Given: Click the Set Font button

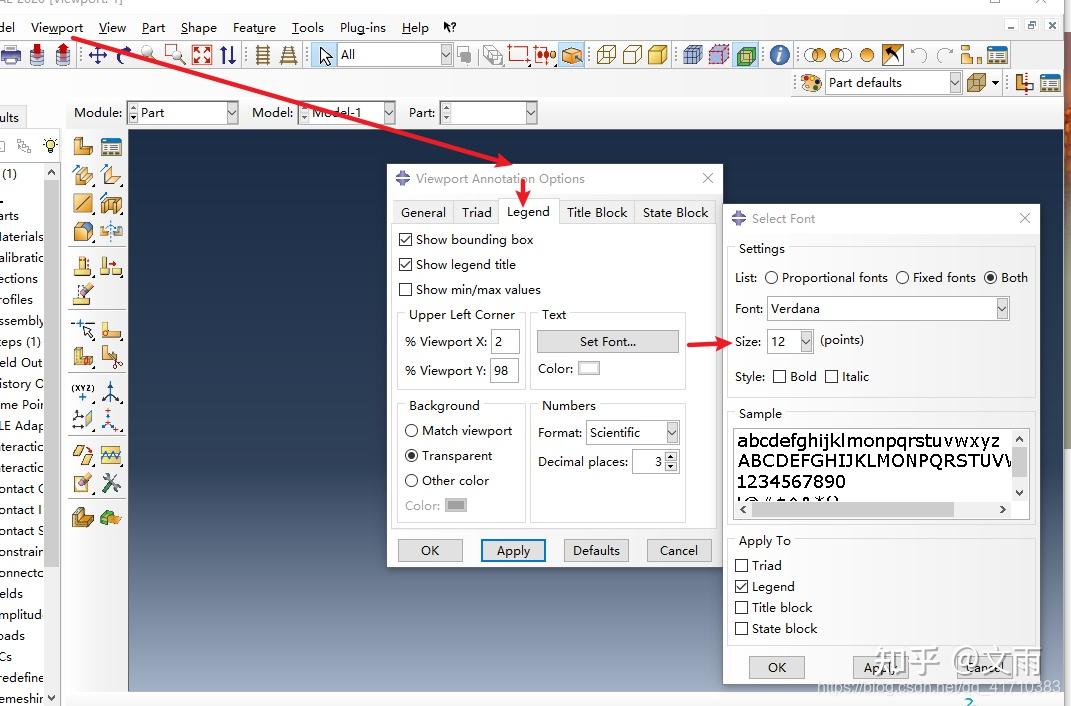Looking at the screenshot, I should pos(607,341).
